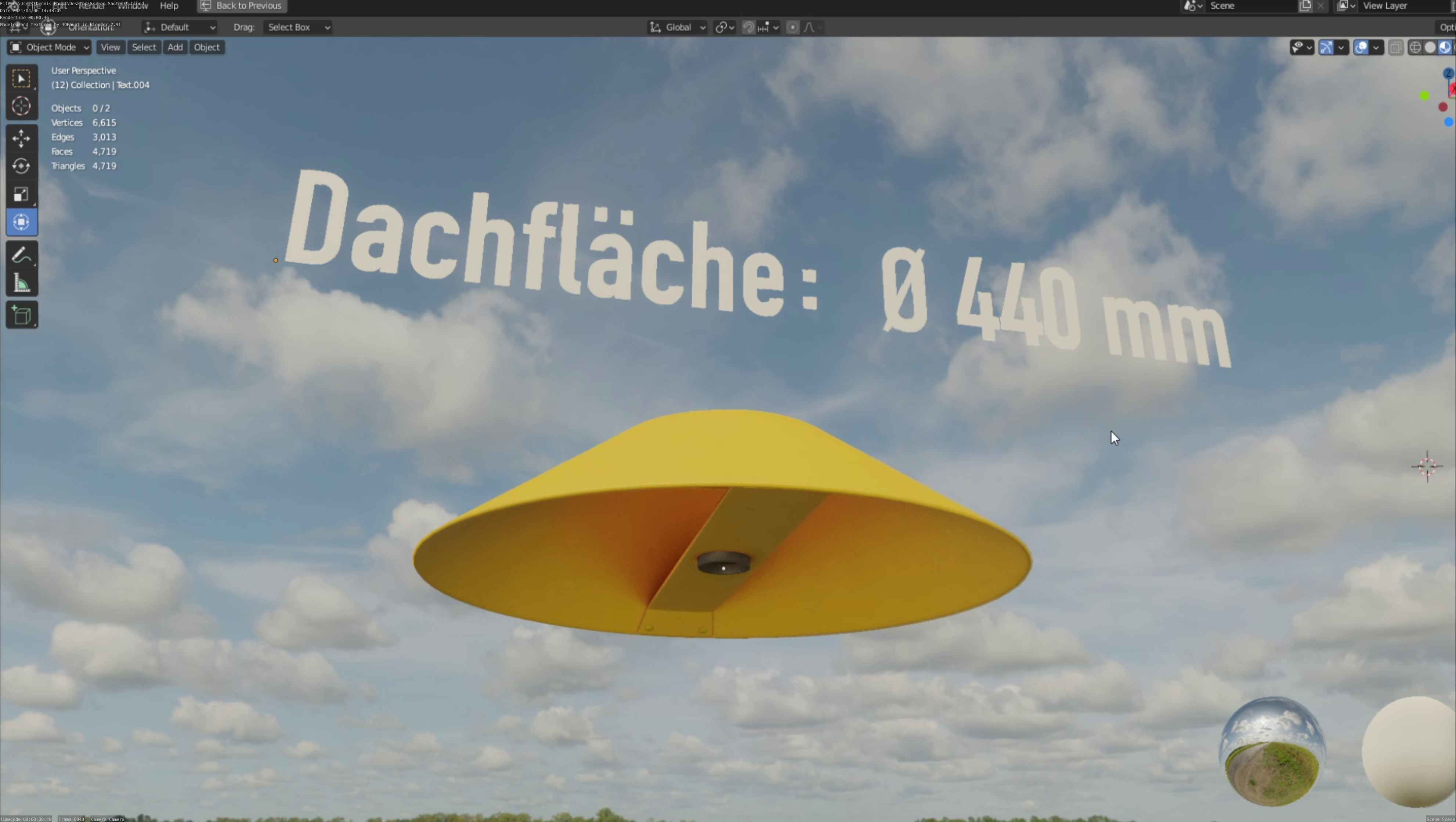Open the Select menu

(144, 47)
